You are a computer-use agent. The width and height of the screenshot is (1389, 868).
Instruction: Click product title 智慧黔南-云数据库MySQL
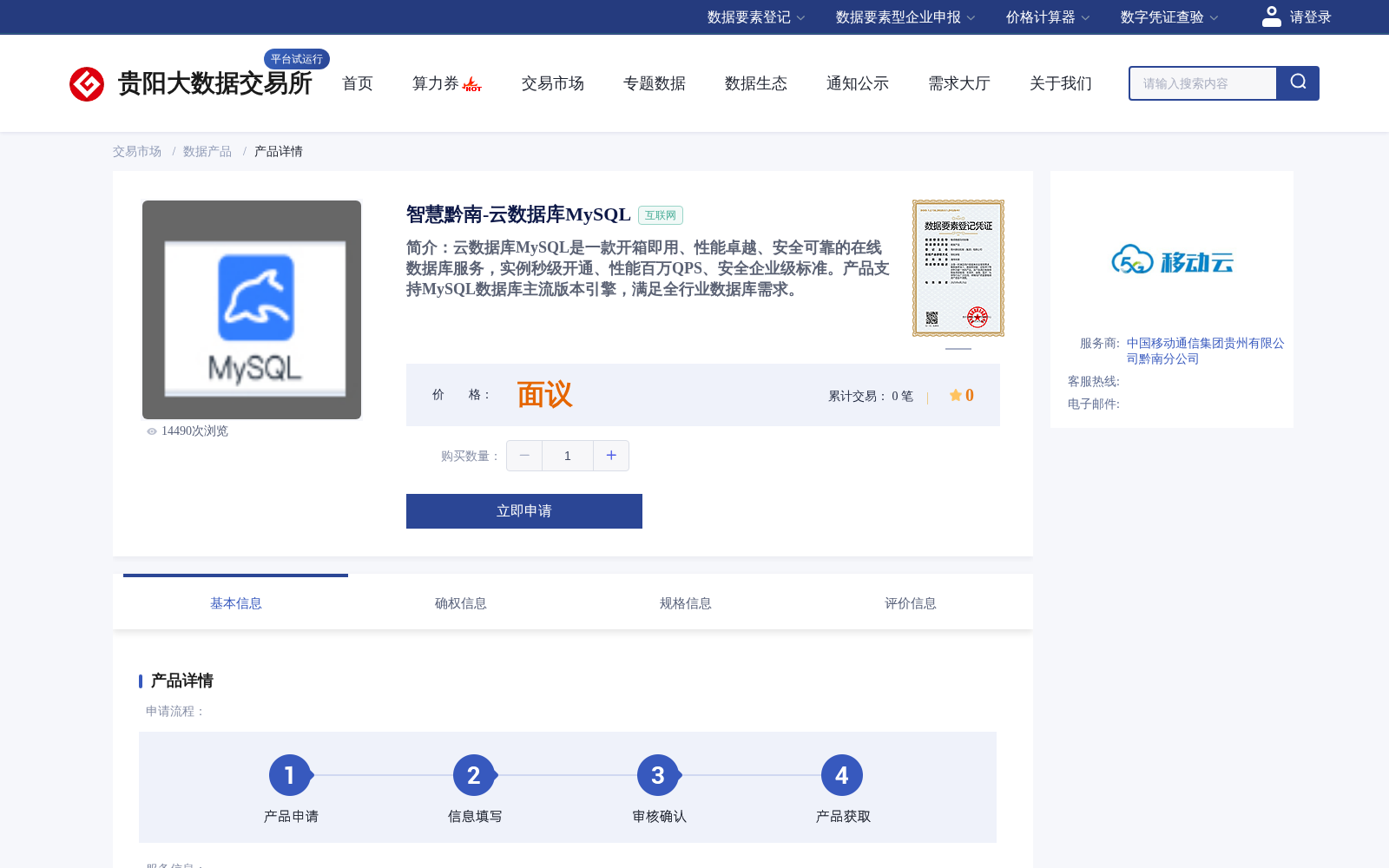(518, 214)
